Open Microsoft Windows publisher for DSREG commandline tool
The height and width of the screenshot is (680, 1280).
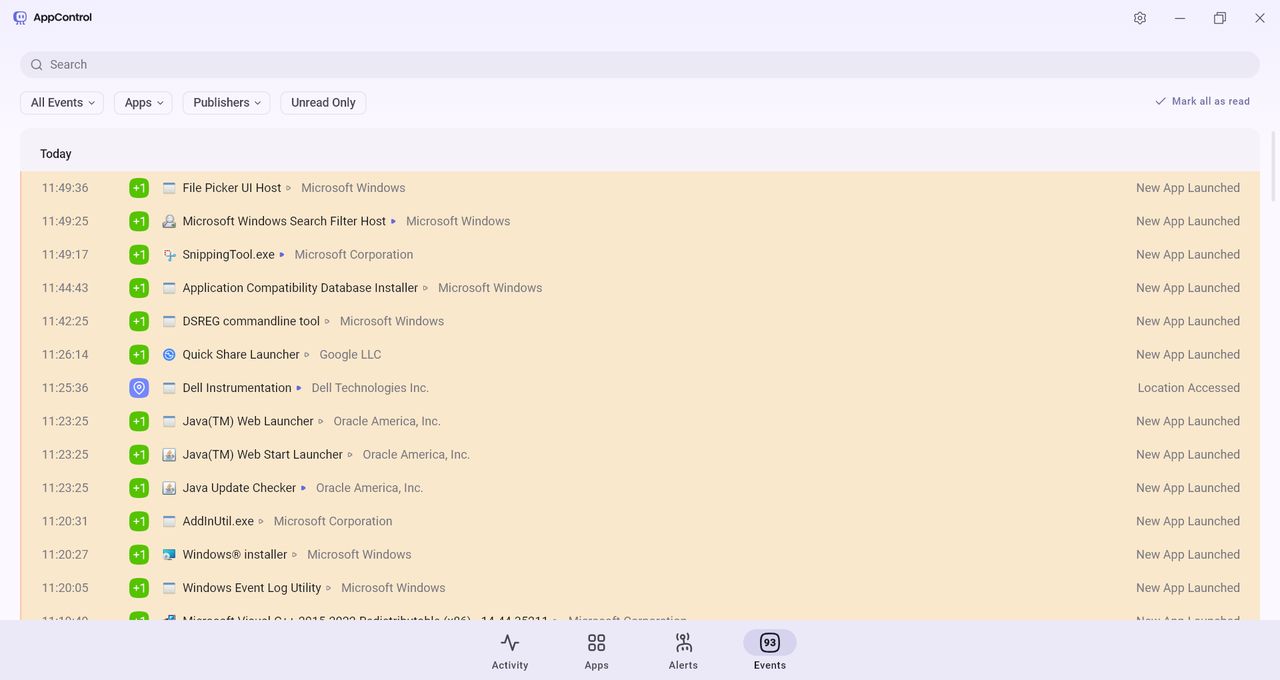392,321
